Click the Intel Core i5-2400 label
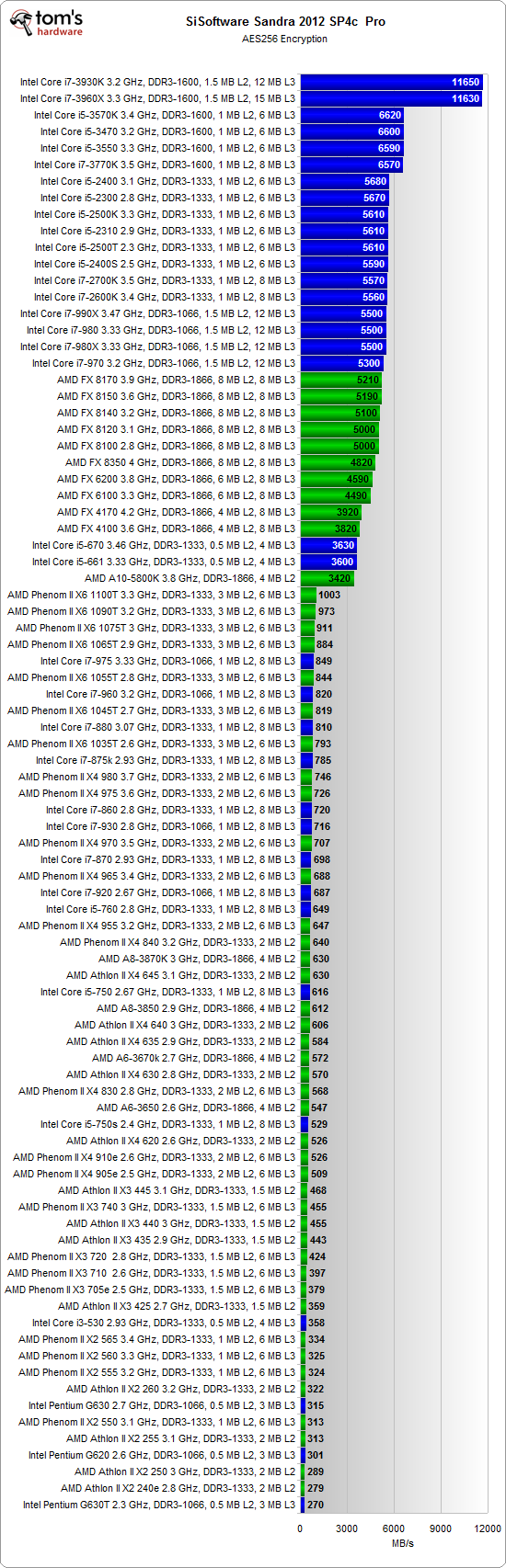Viewport: 506px width, 1568px height. pos(167,181)
